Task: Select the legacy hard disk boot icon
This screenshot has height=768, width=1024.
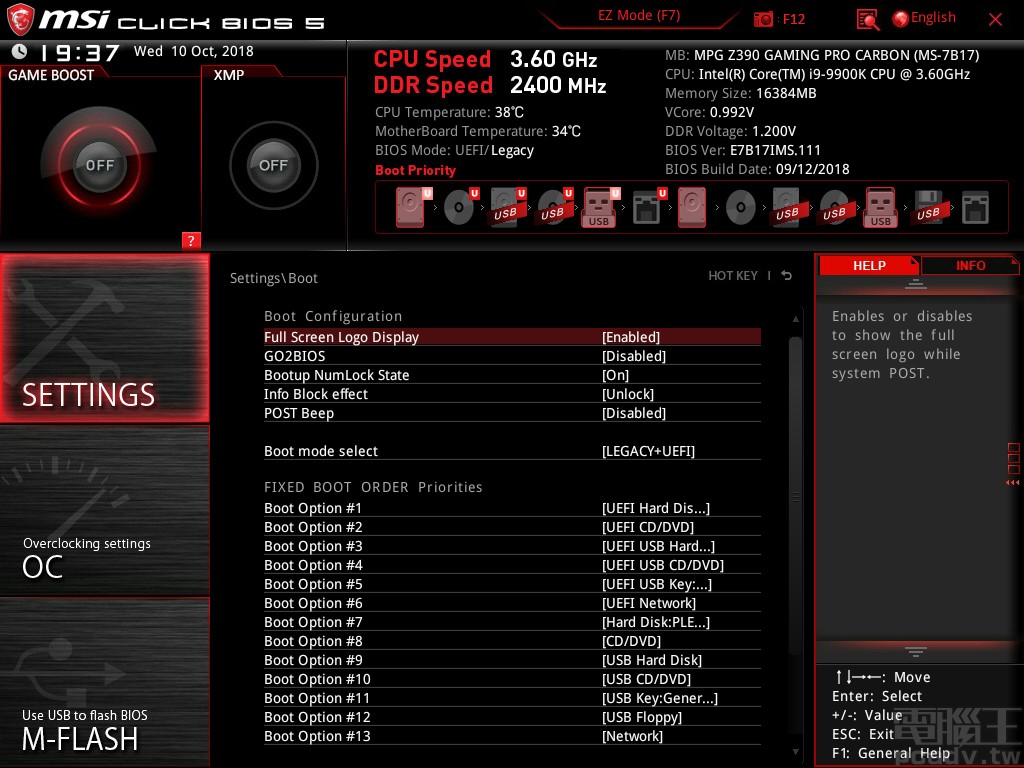Action: click(692, 207)
